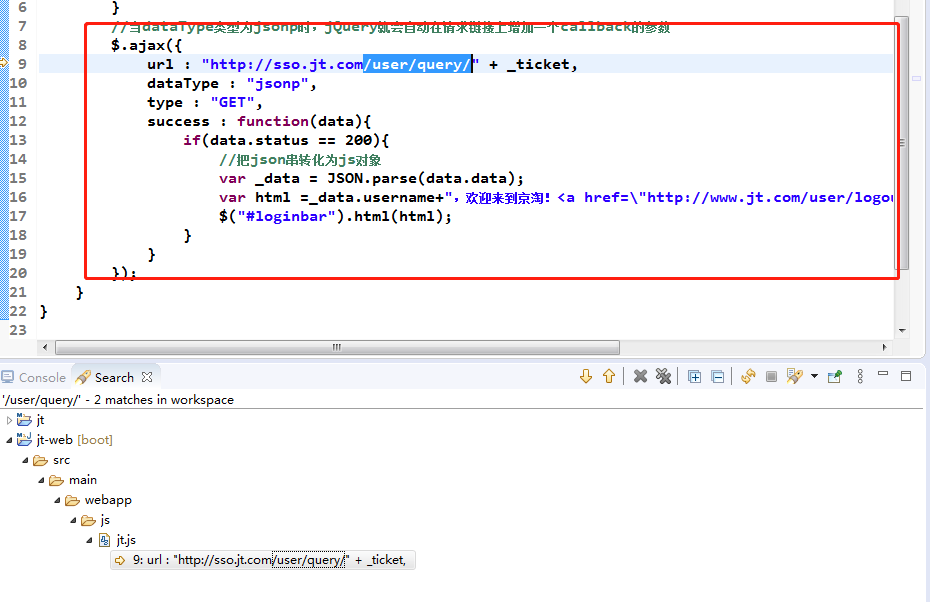Click the match arrow icon on line 9 result
Viewport: 933px width, 602px height.
tap(120, 560)
